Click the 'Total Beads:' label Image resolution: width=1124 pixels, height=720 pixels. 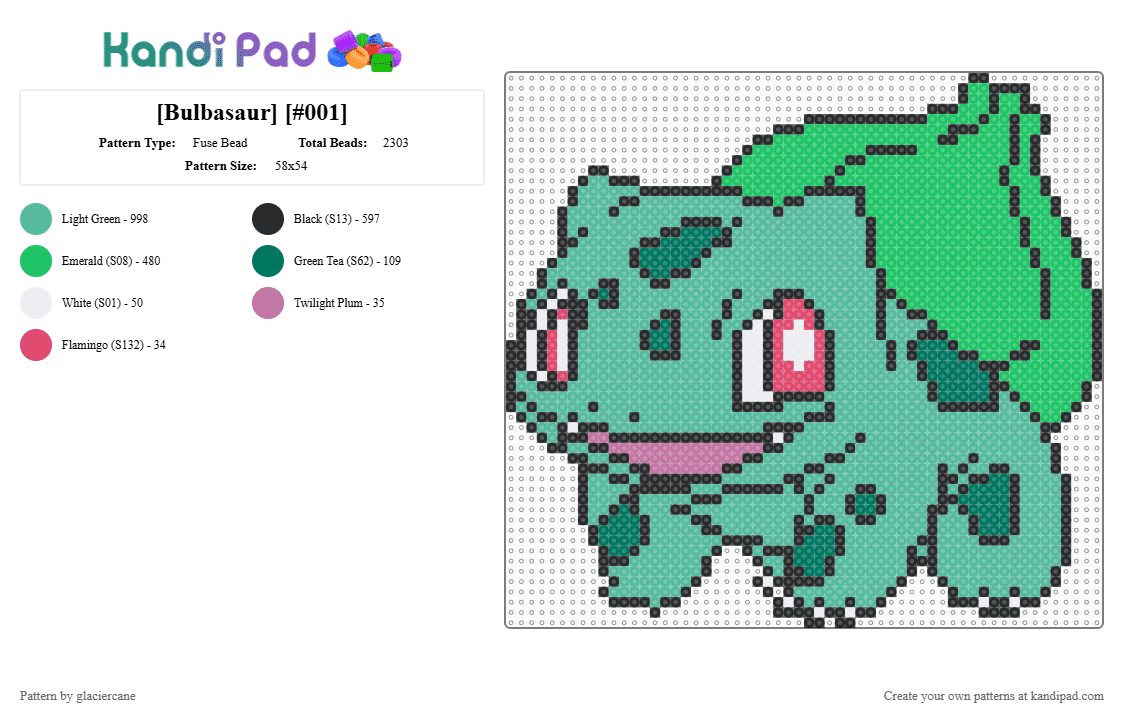[333, 143]
